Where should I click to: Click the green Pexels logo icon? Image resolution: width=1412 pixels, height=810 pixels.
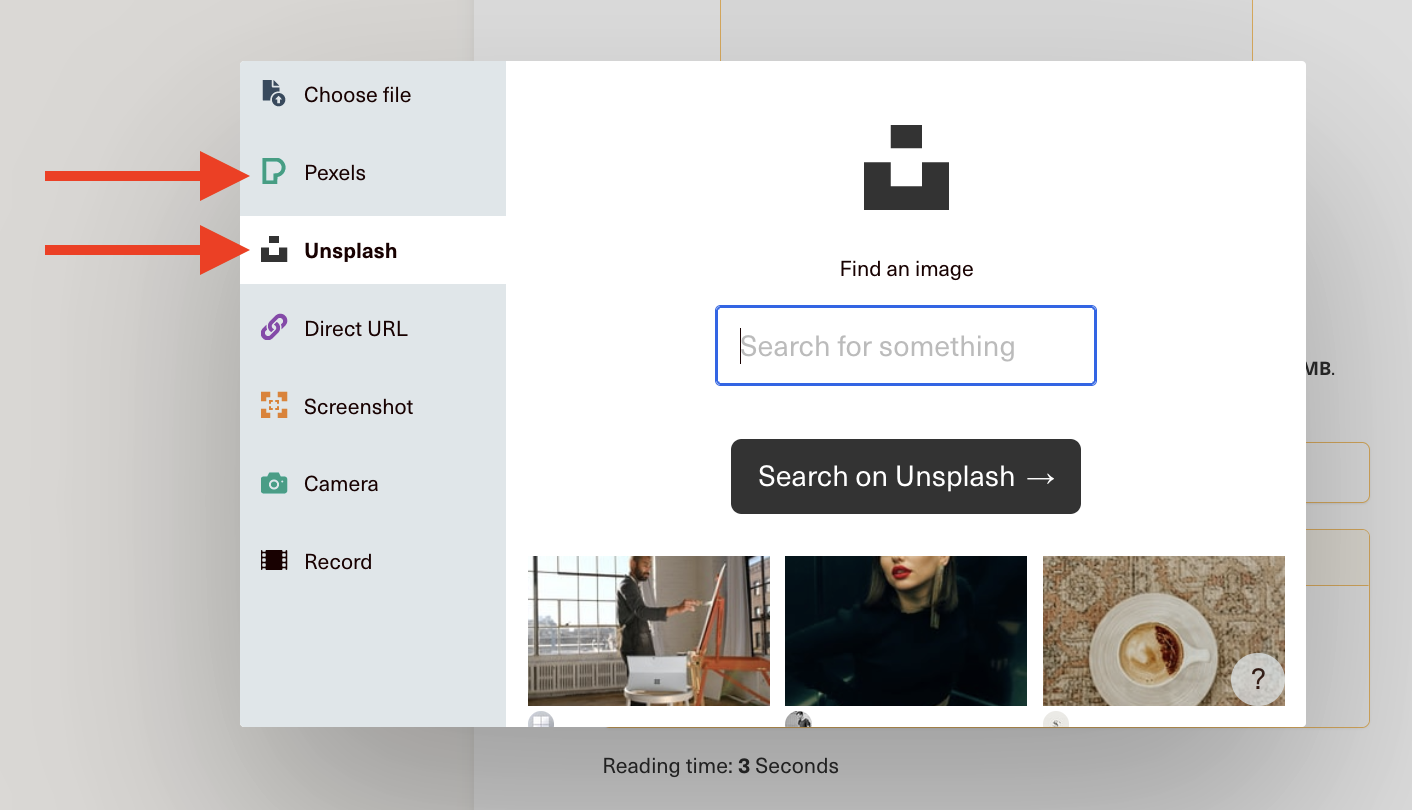point(273,172)
